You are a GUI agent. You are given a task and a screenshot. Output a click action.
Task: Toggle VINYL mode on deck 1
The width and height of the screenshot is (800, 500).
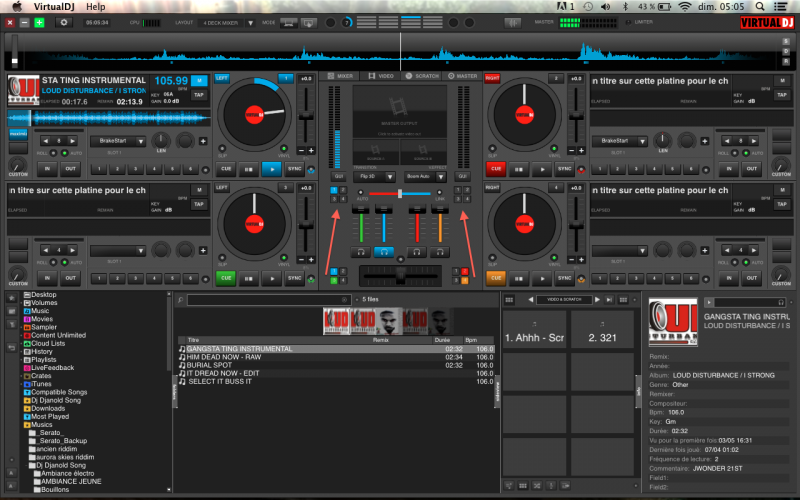coord(284,149)
